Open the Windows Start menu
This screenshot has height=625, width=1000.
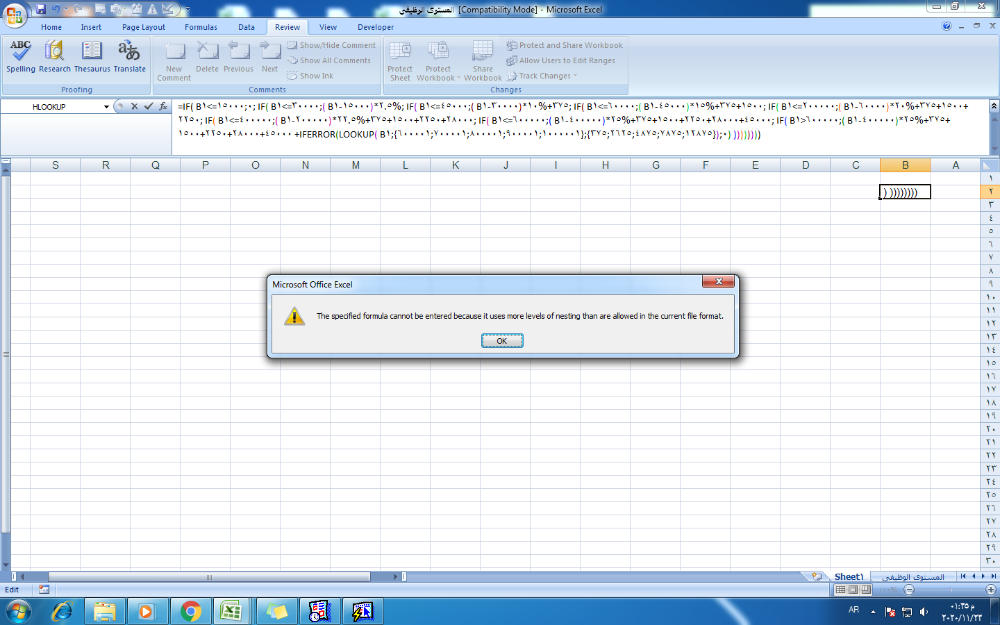click(x=17, y=612)
